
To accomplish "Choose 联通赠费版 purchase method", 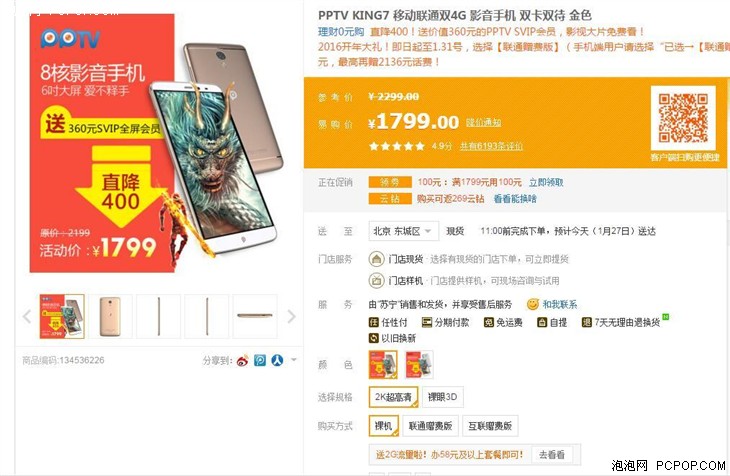I will [430, 426].
